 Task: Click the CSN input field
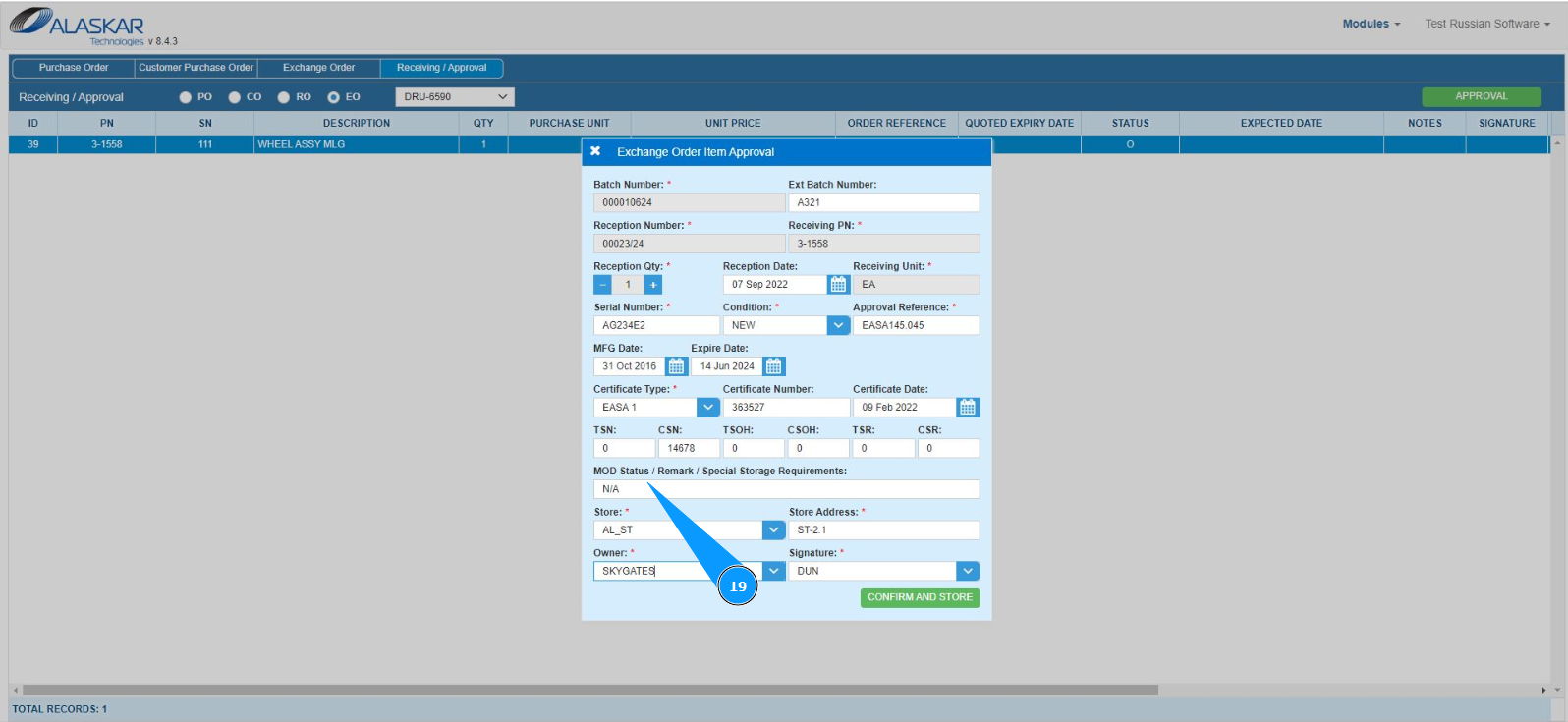point(689,449)
